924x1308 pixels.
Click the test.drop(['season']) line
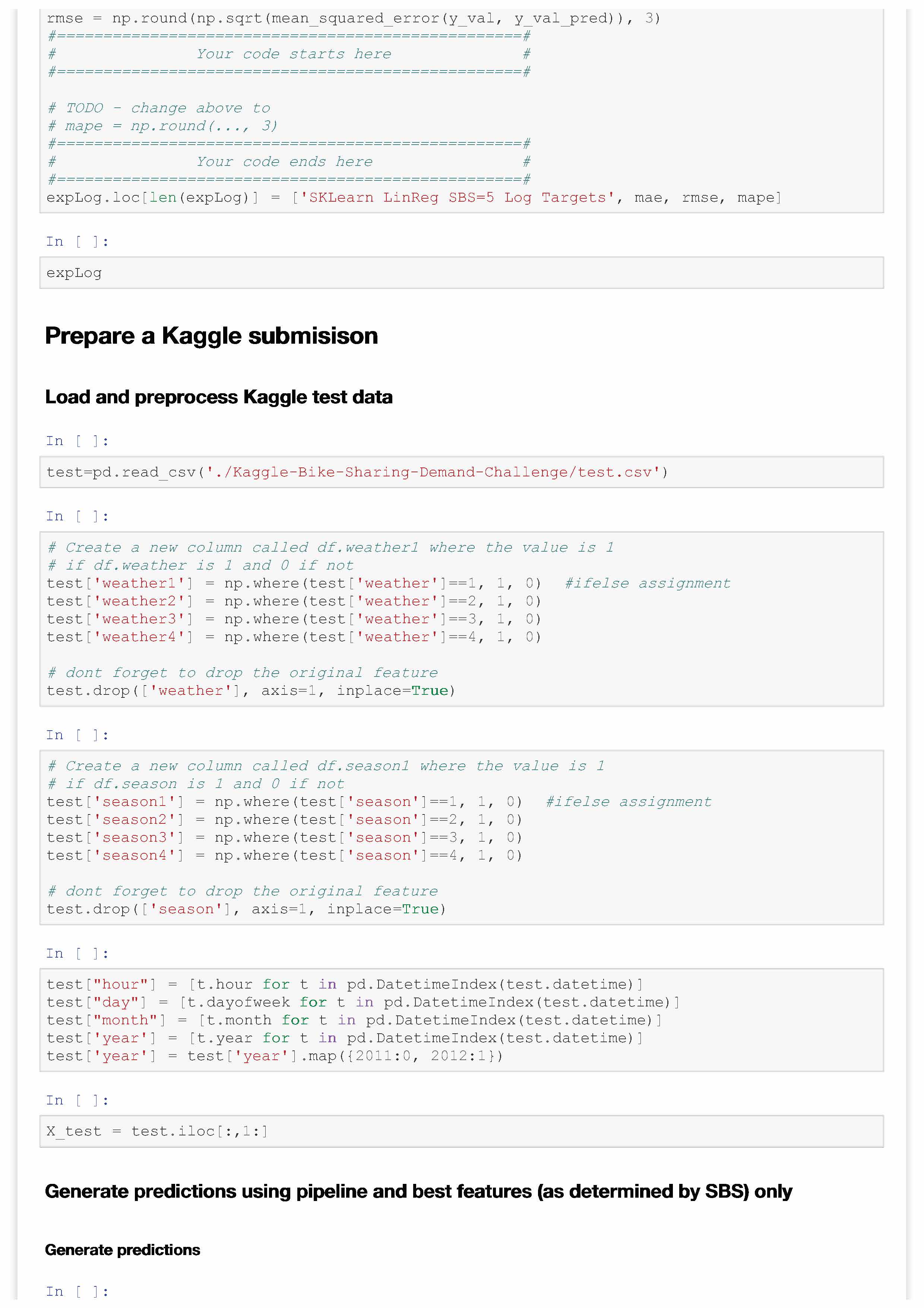point(246,909)
